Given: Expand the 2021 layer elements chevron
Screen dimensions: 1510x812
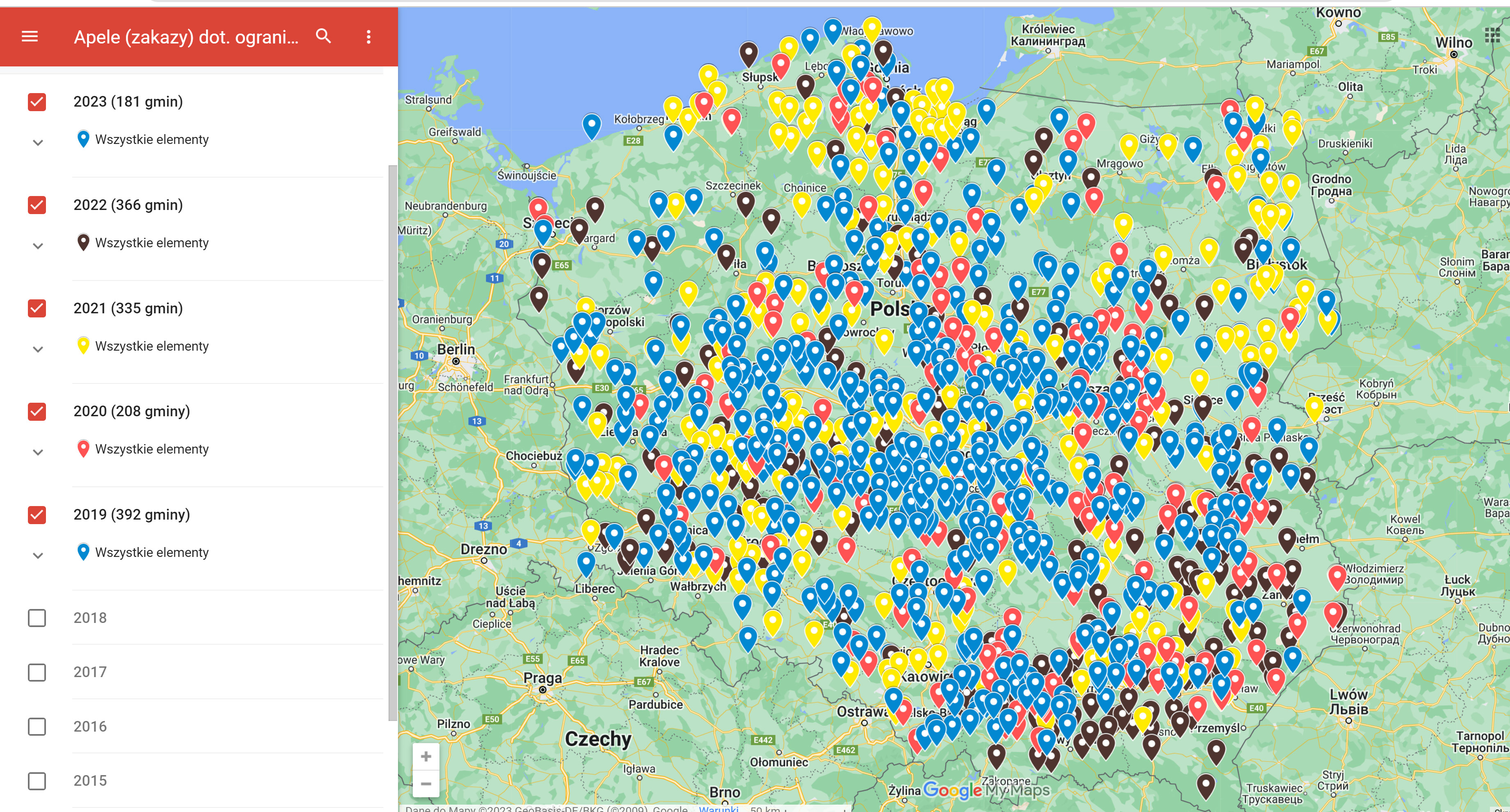Looking at the screenshot, I should [x=38, y=349].
